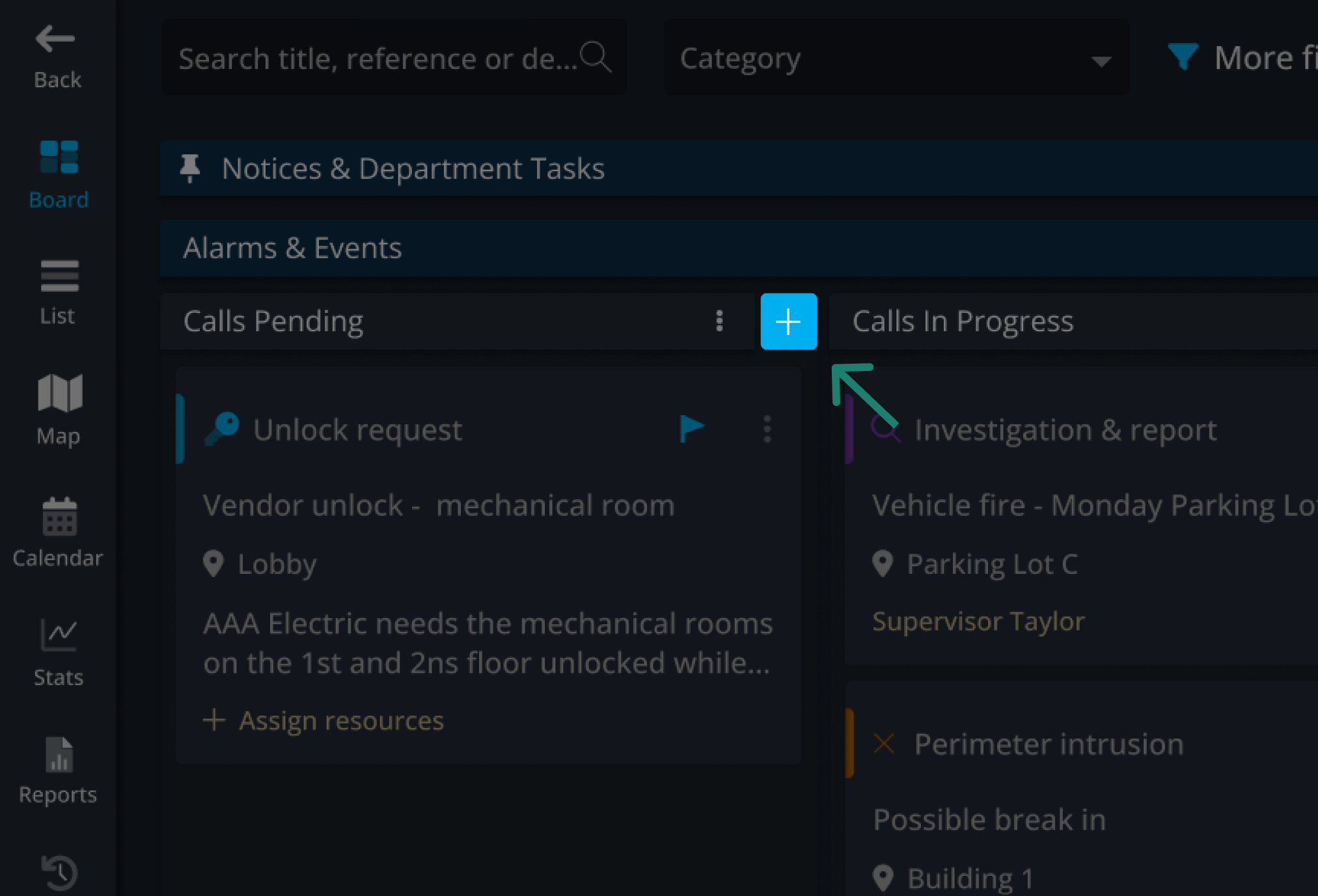Toggle the Notices & Department Tasks pin
Image resolution: width=1318 pixels, height=896 pixels.
190,169
